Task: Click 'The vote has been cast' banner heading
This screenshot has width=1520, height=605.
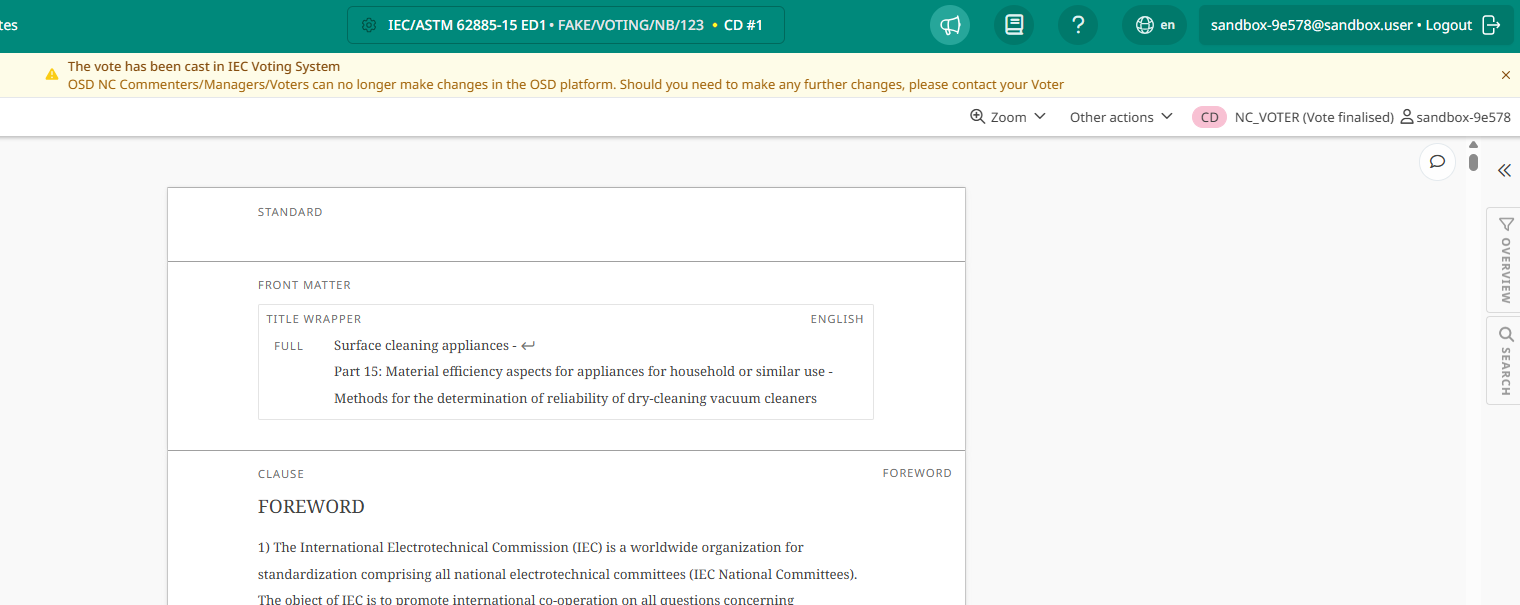Action: click(x=204, y=66)
